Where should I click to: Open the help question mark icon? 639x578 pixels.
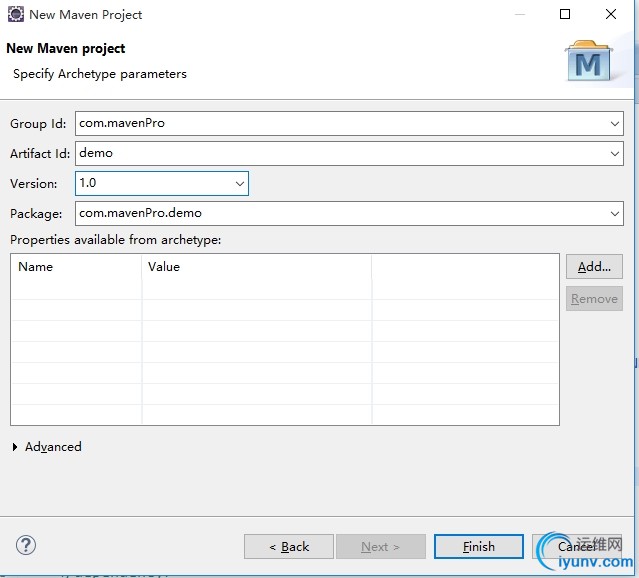tap(26, 545)
